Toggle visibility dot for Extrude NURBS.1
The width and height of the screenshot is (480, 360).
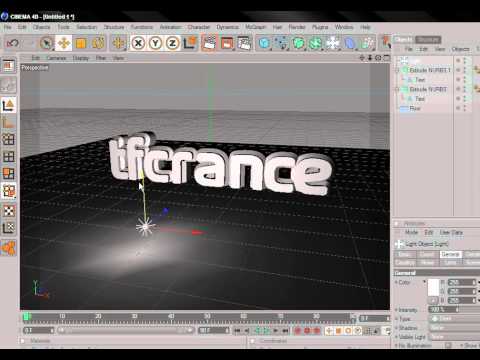[465, 70]
